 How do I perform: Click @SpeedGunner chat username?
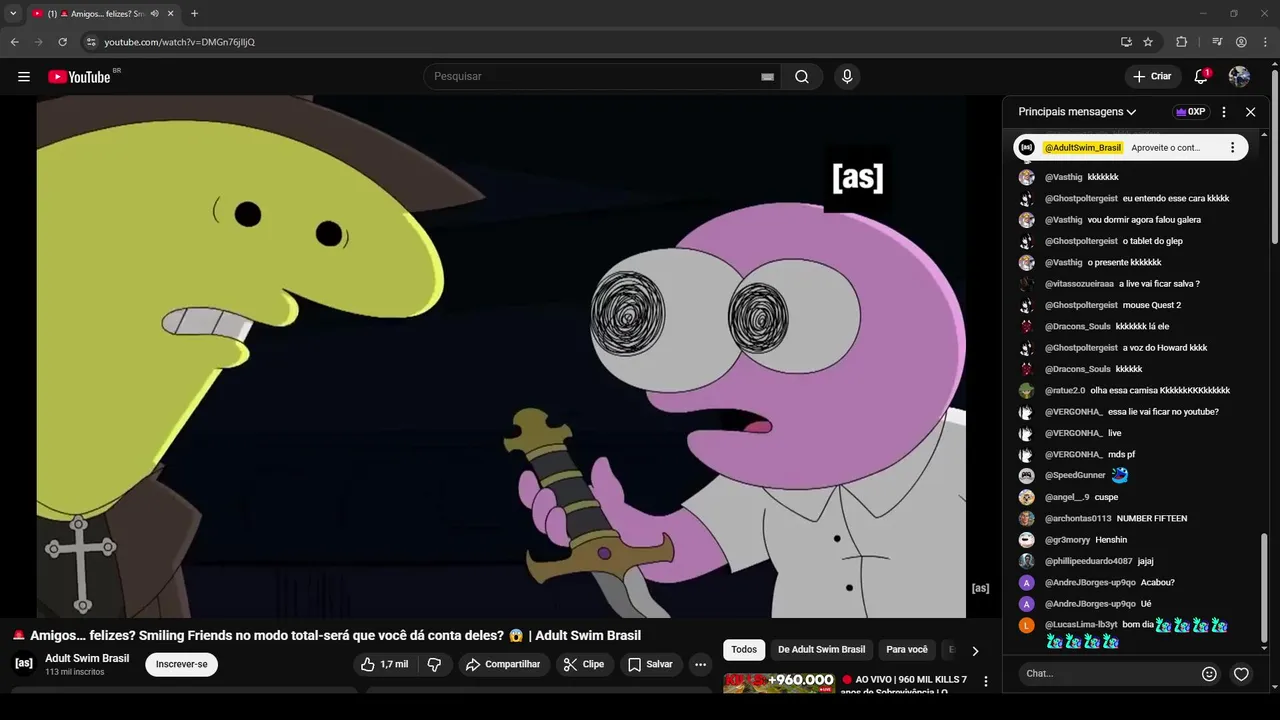click(x=1075, y=476)
